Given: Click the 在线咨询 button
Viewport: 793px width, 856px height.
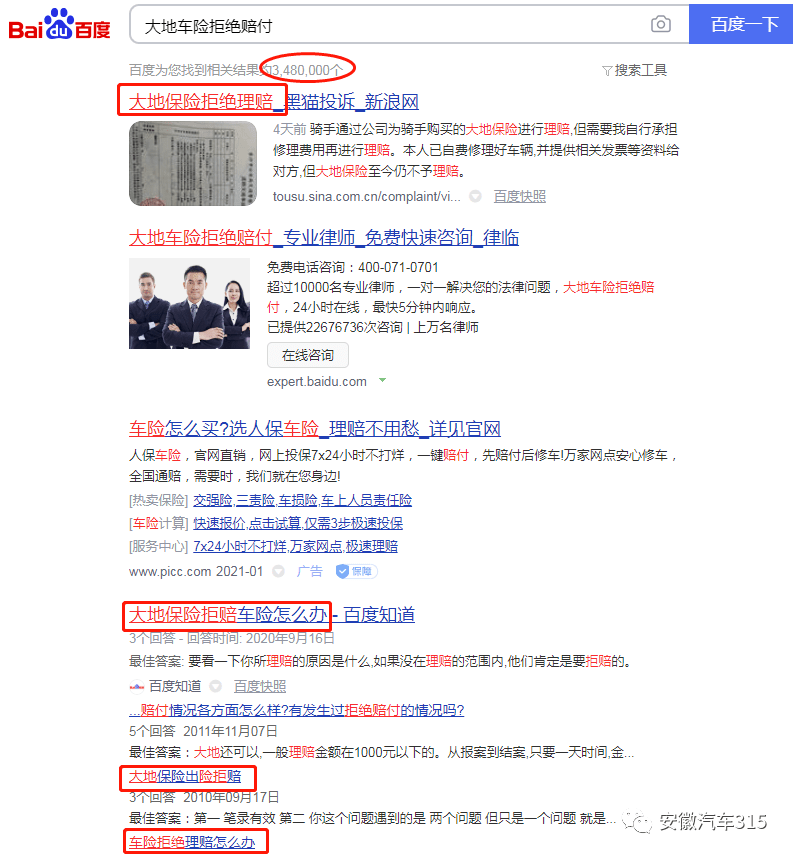Looking at the screenshot, I should coord(308,355).
